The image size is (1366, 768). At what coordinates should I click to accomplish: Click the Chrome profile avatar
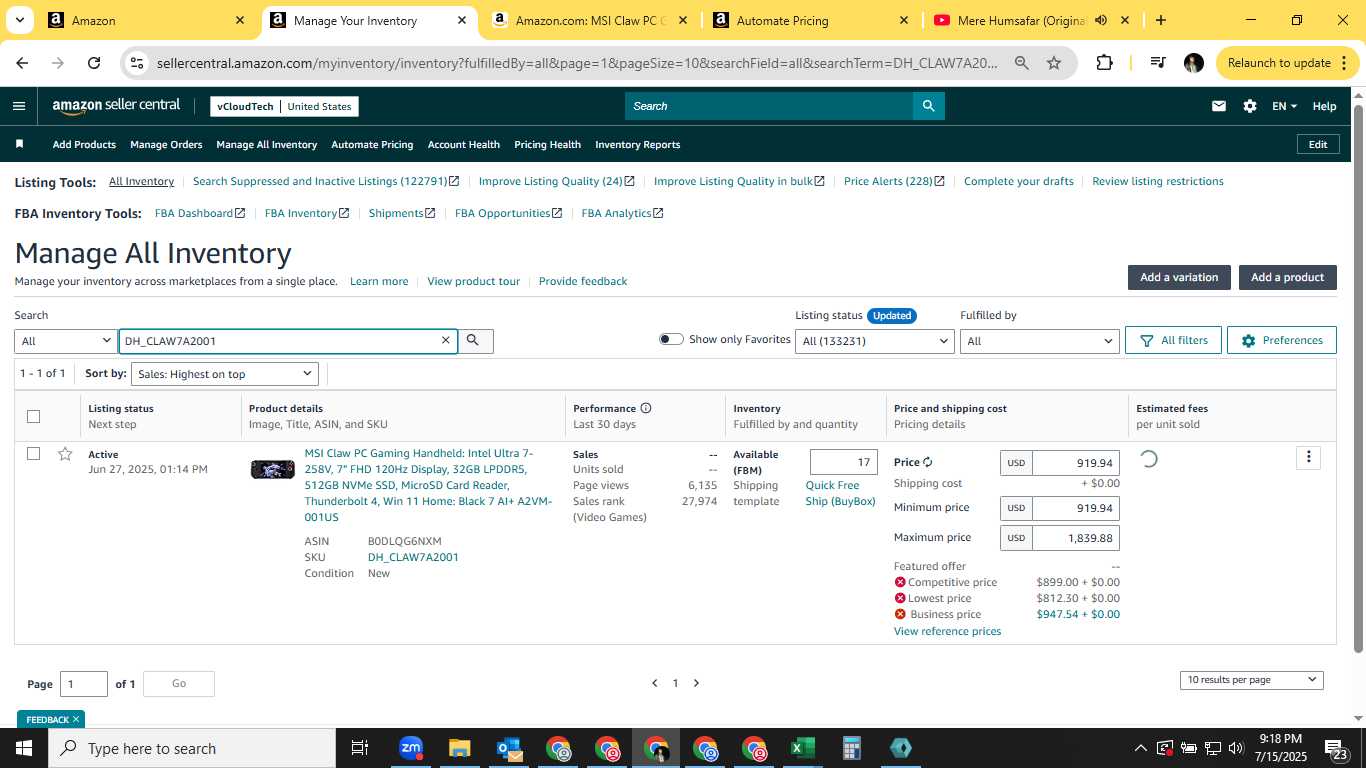pos(1193,62)
